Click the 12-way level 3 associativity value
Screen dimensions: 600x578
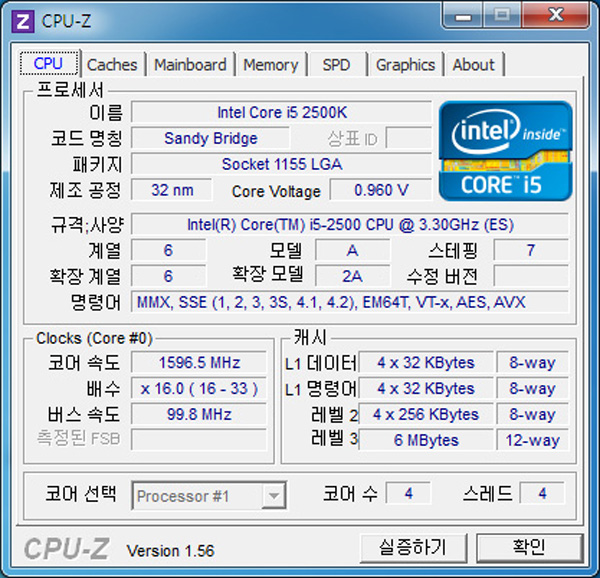tap(532, 440)
